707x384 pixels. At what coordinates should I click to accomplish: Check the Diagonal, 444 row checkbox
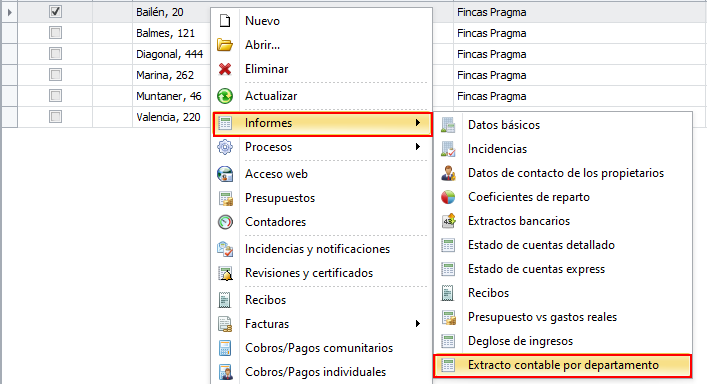click(55, 54)
